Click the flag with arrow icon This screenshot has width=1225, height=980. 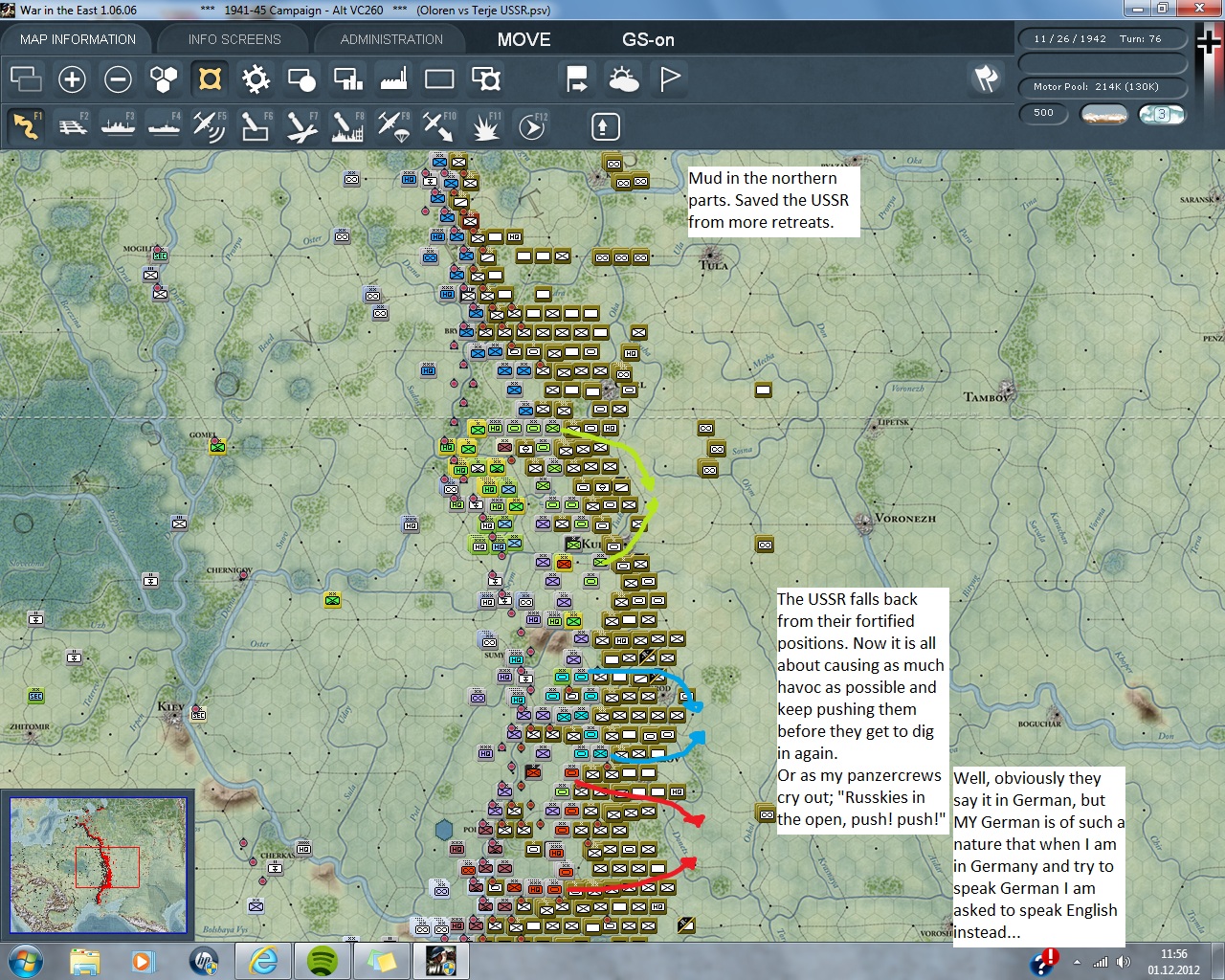(x=577, y=78)
